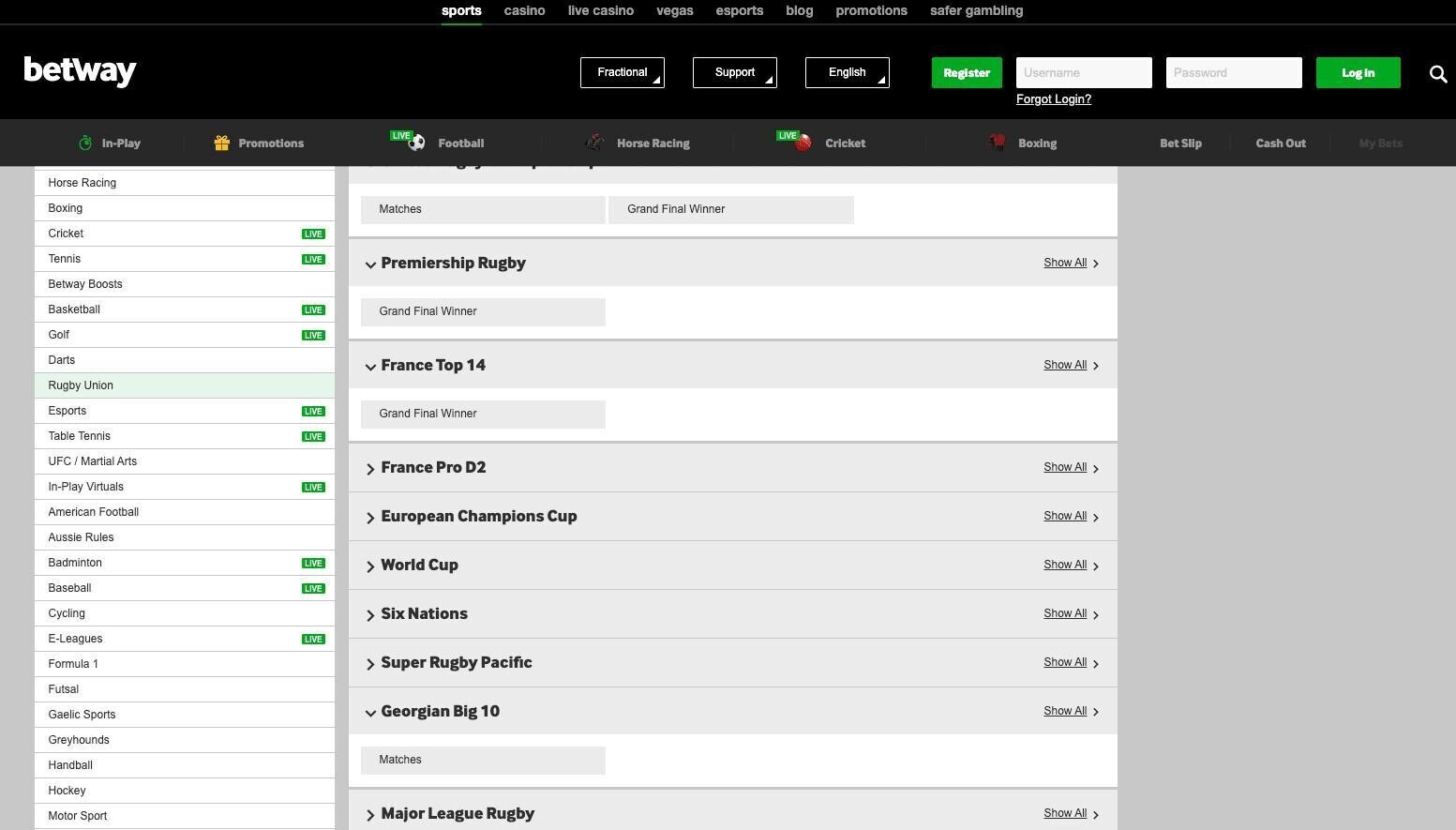Go to the blog tab
Image resolution: width=1456 pixels, height=830 pixels.
click(800, 10)
